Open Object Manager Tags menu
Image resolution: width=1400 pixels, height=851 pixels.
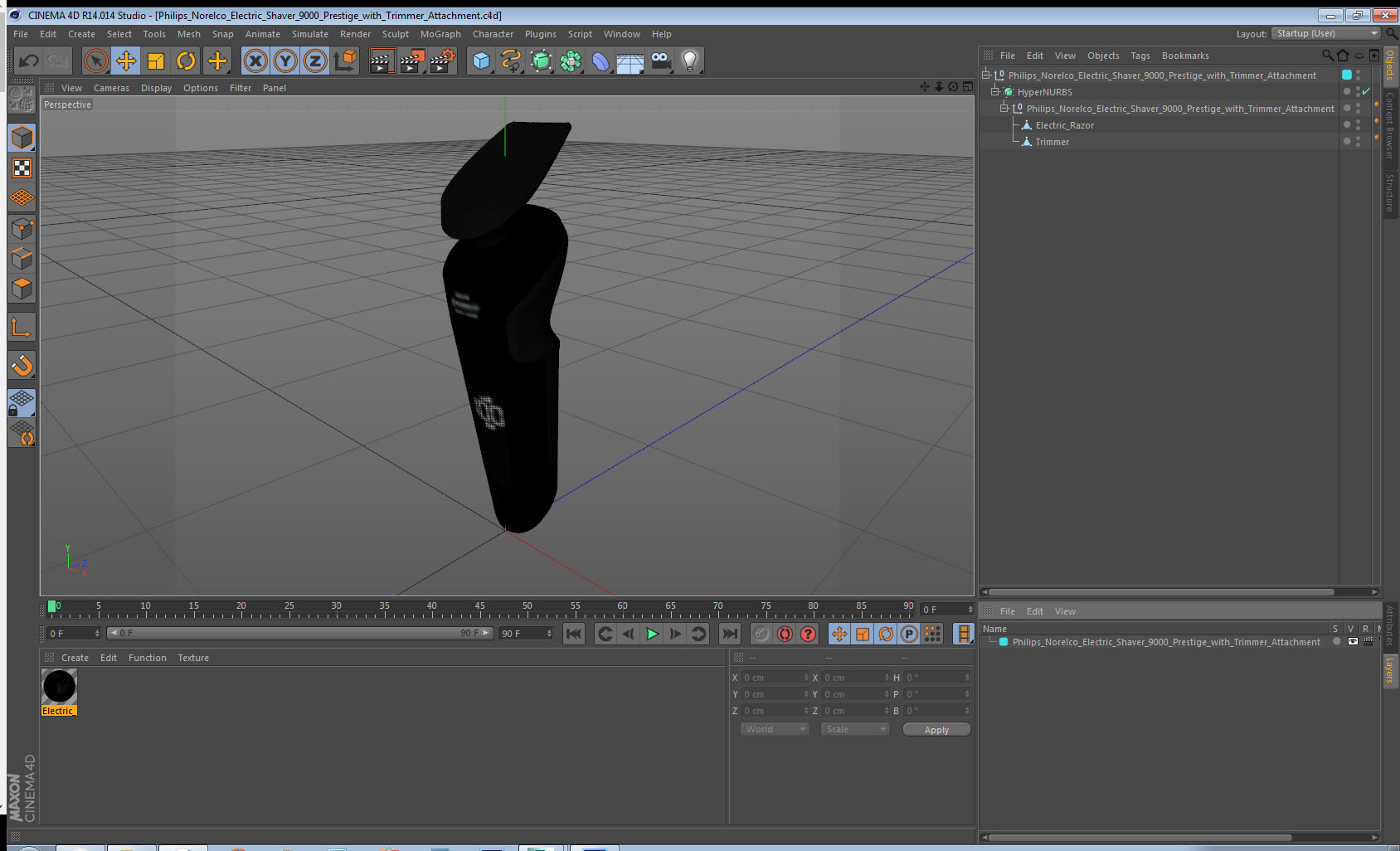click(1140, 56)
